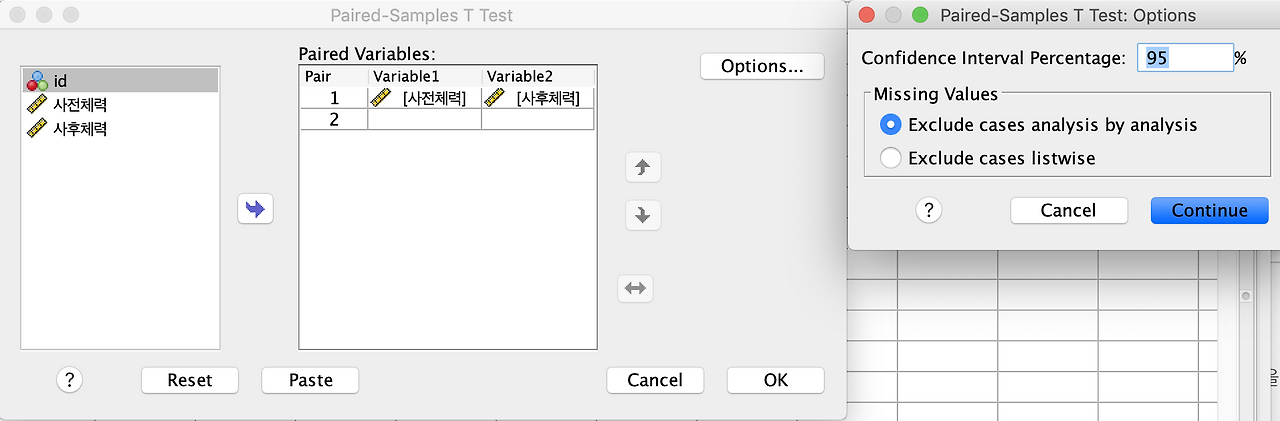Image resolution: width=1280 pixels, height=421 pixels.
Task: Click the Reset button
Action: pyautogui.click(x=190, y=380)
